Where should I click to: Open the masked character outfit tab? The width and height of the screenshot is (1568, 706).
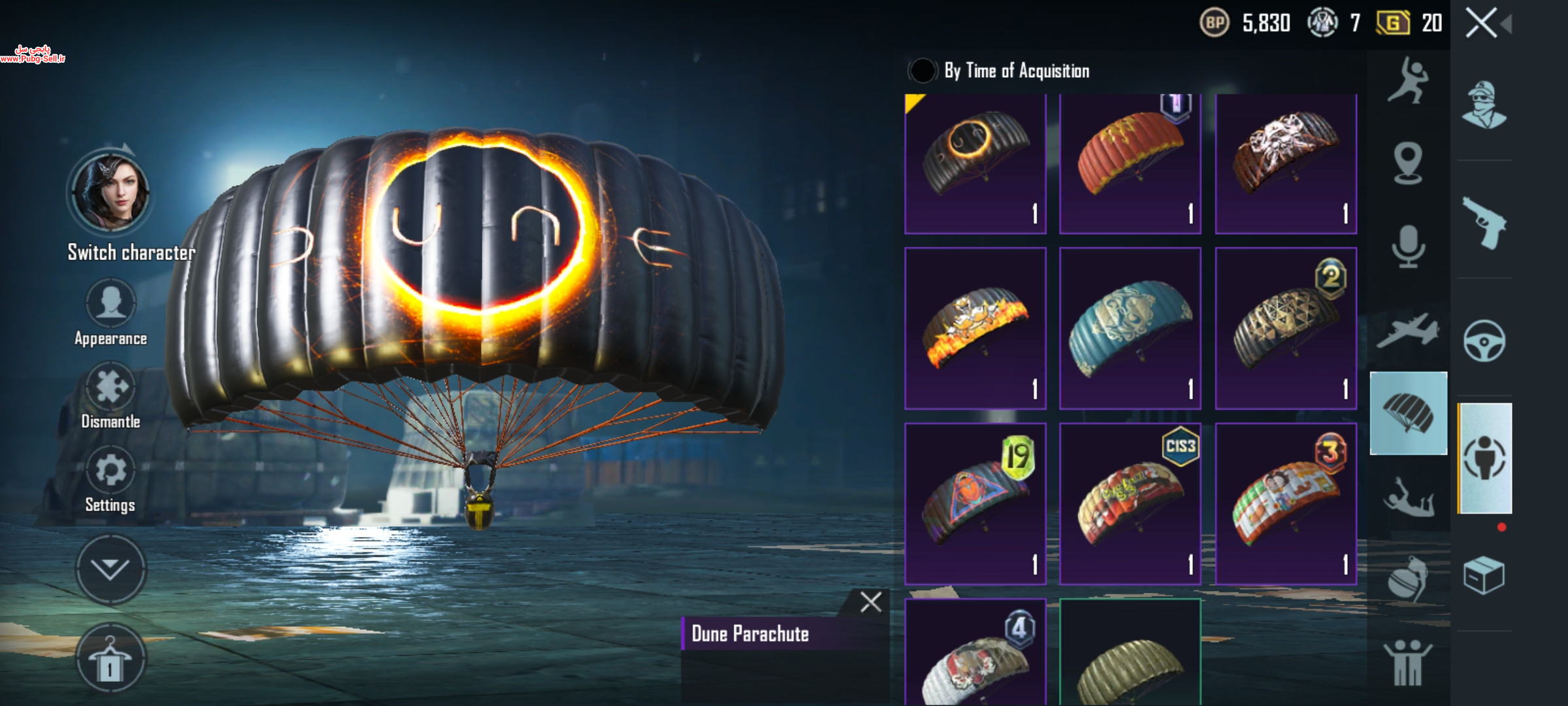[x=1484, y=105]
